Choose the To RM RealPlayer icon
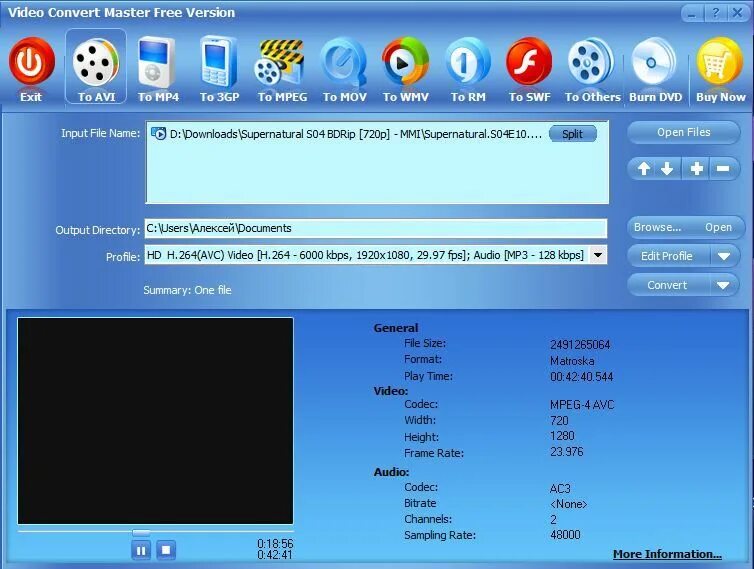This screenshot has width=754, height=569. [x=468, y=63]
